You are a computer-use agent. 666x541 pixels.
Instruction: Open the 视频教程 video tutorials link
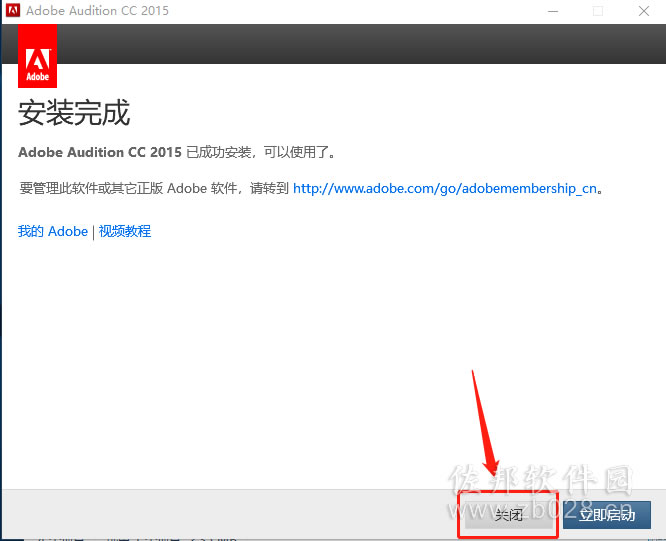click(x=125, y=231)
